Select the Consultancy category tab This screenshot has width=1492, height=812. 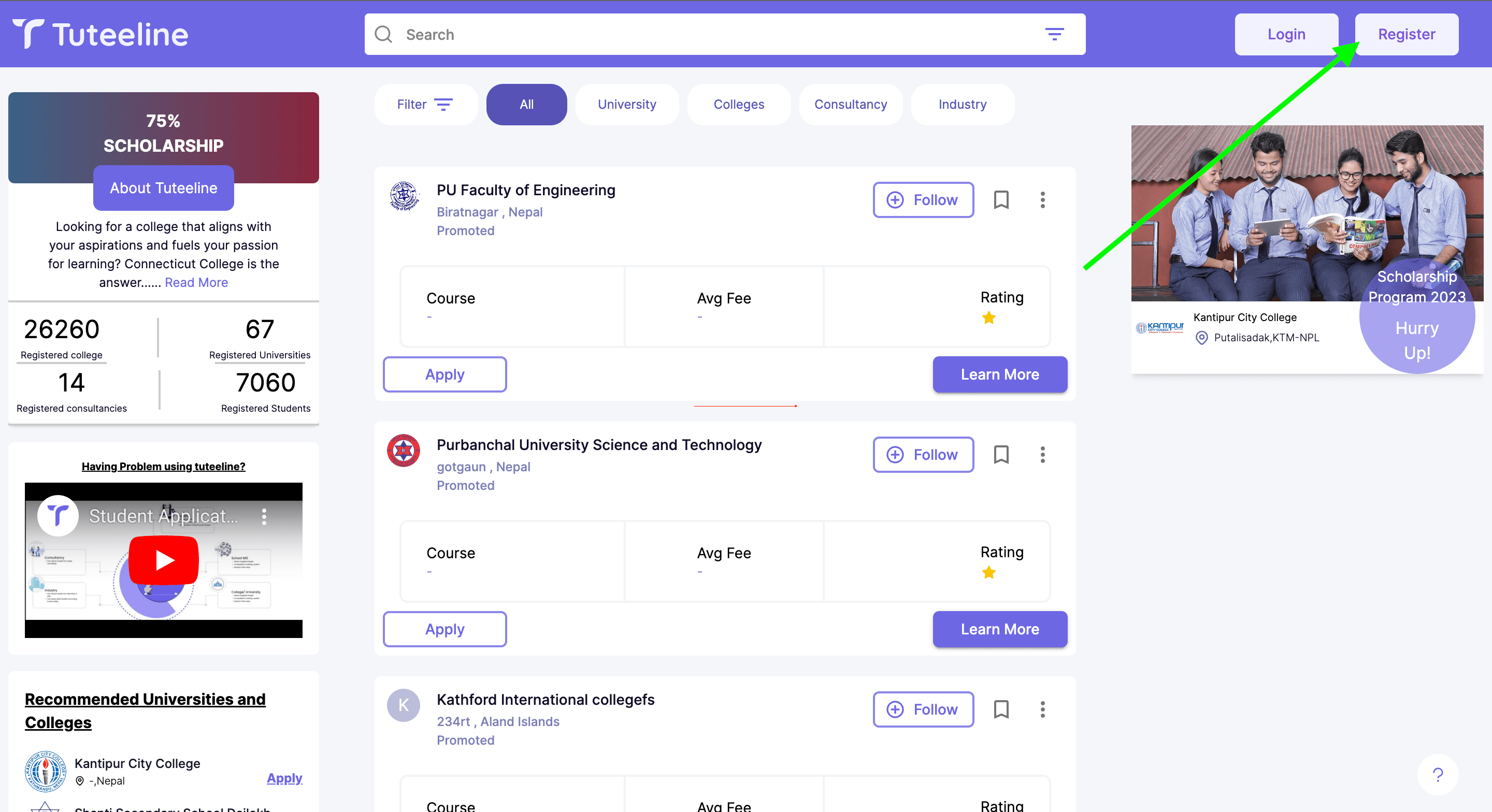(850, 104)
